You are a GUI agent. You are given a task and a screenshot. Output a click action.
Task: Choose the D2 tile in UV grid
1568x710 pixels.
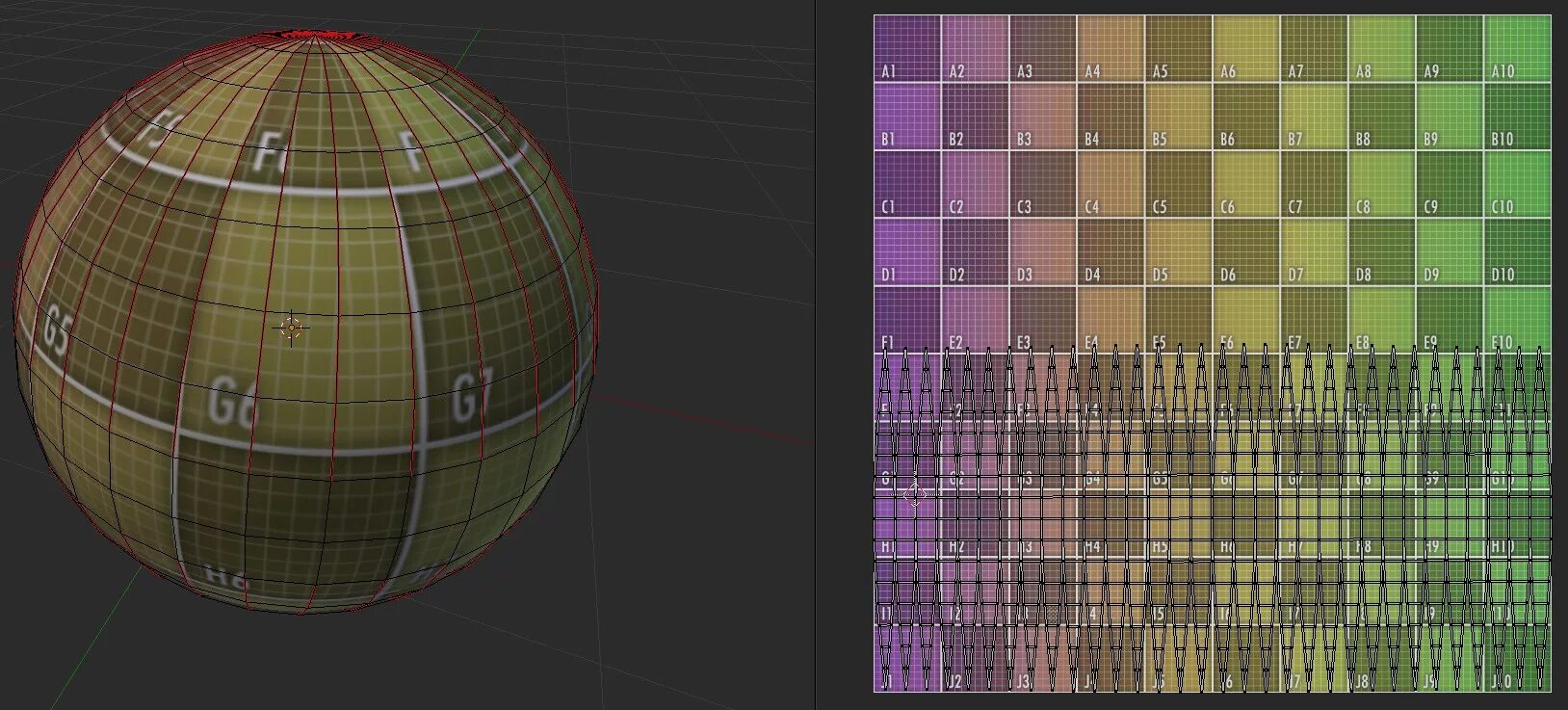(975, 251)
